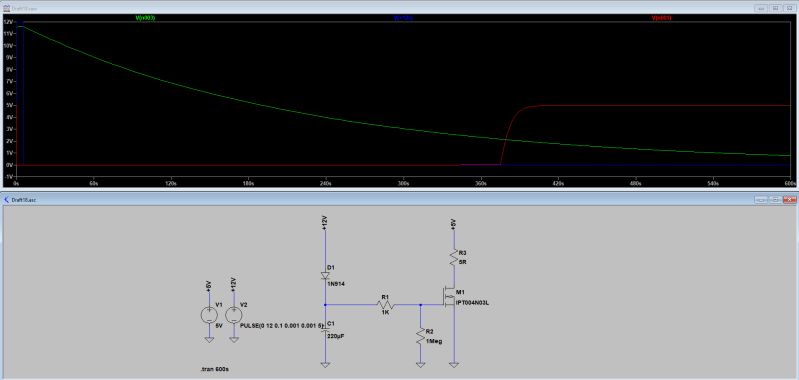The width and height of the screenshot is (799, 380).
Task: Select the D1 diode symbol
Action: (x=326, y=276)
